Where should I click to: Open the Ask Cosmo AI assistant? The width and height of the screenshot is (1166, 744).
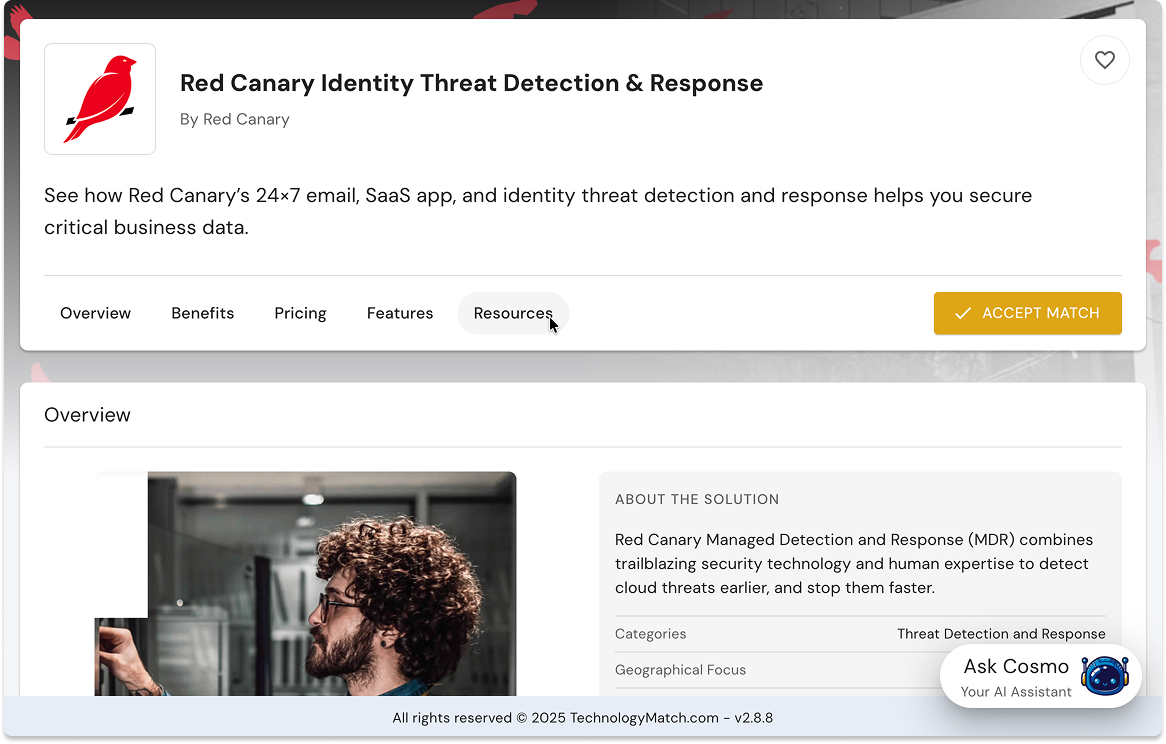pyautogui.click(x=1040, y=676)
